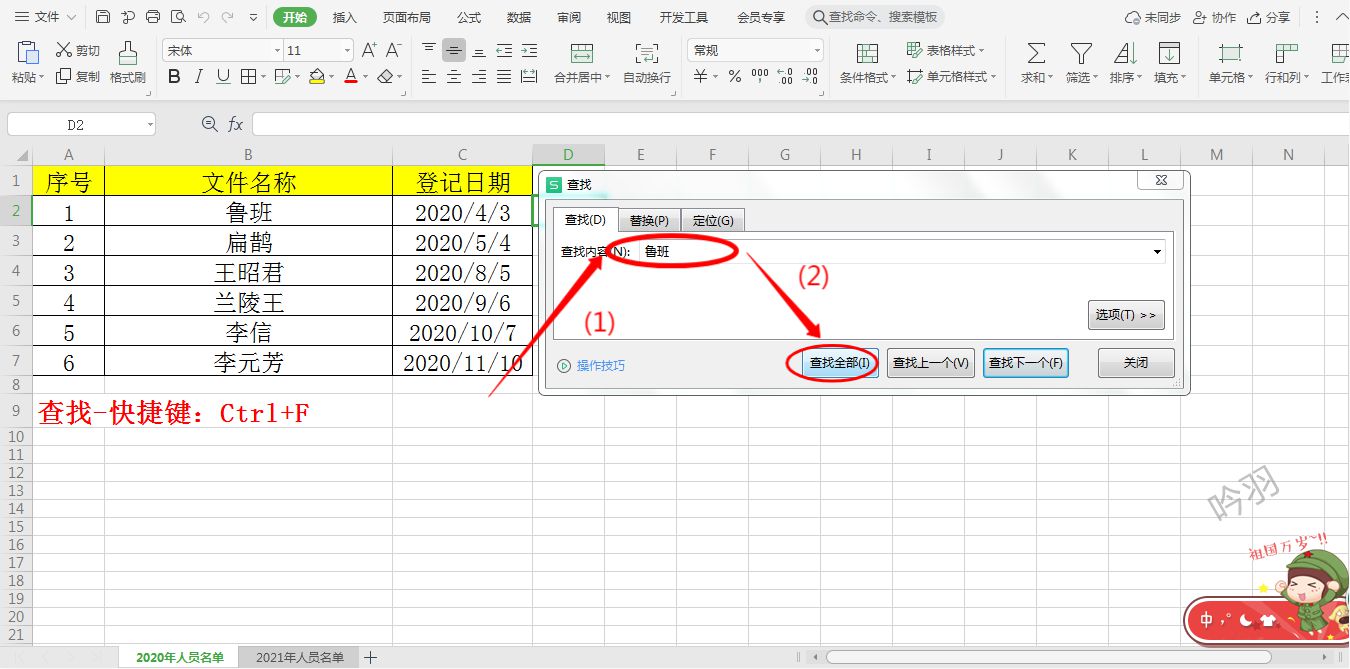Click the cell borders icon
Image resolution: width=1350 pixels, height=669 pixels.
click(246, 76)
